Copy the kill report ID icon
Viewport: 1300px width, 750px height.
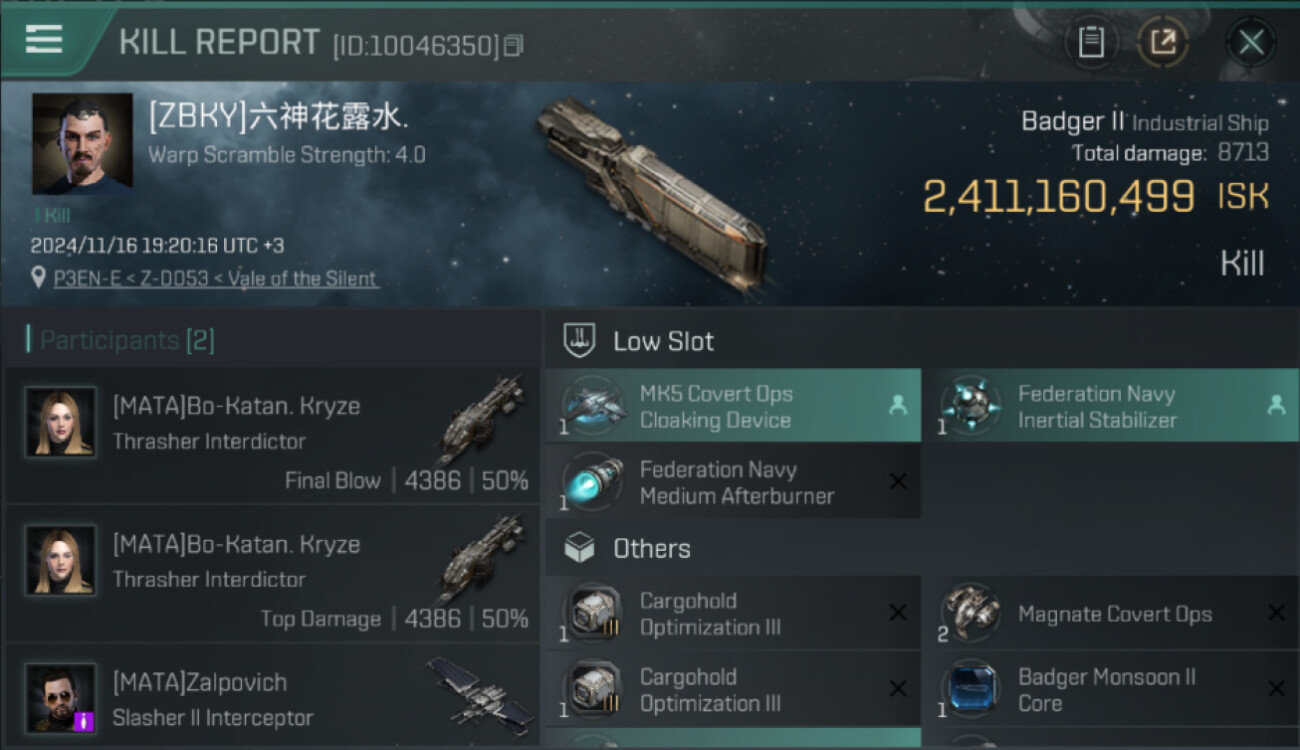pyautogui.click(x=513, y=45)
